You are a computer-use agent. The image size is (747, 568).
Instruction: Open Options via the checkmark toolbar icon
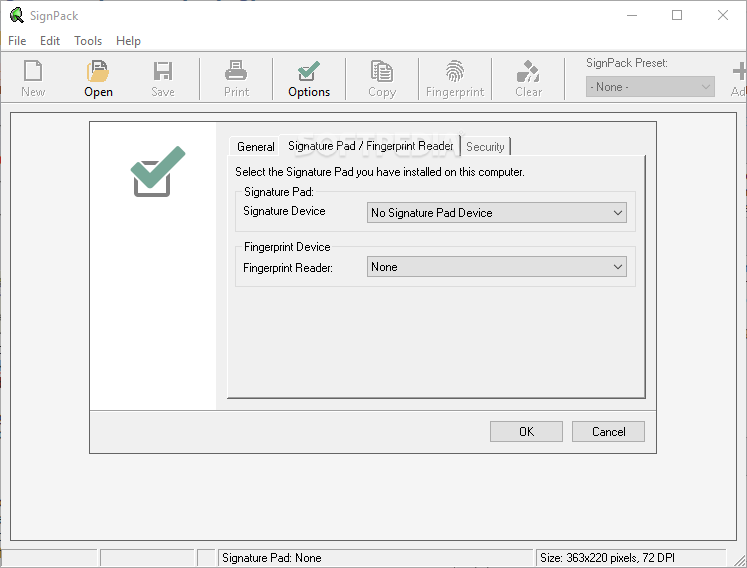pyautogui.click(x=309, y=71)
